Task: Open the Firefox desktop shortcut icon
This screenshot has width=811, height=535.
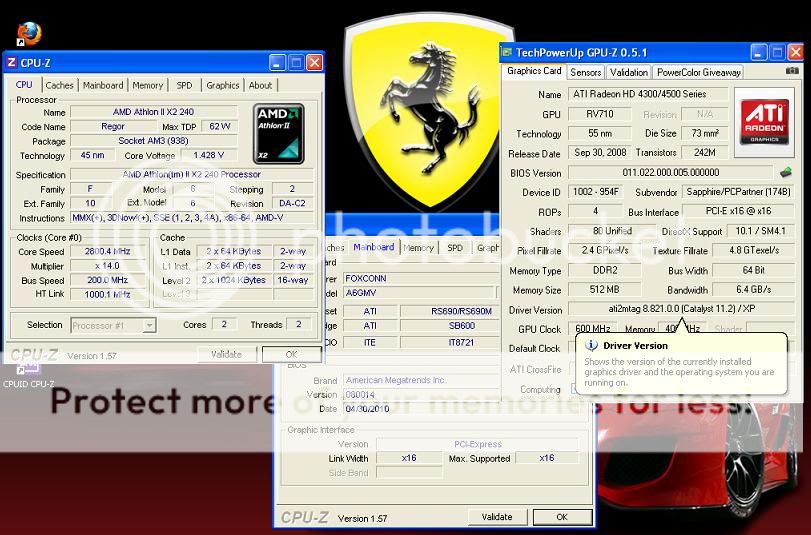Action: [x=28, y=34]
